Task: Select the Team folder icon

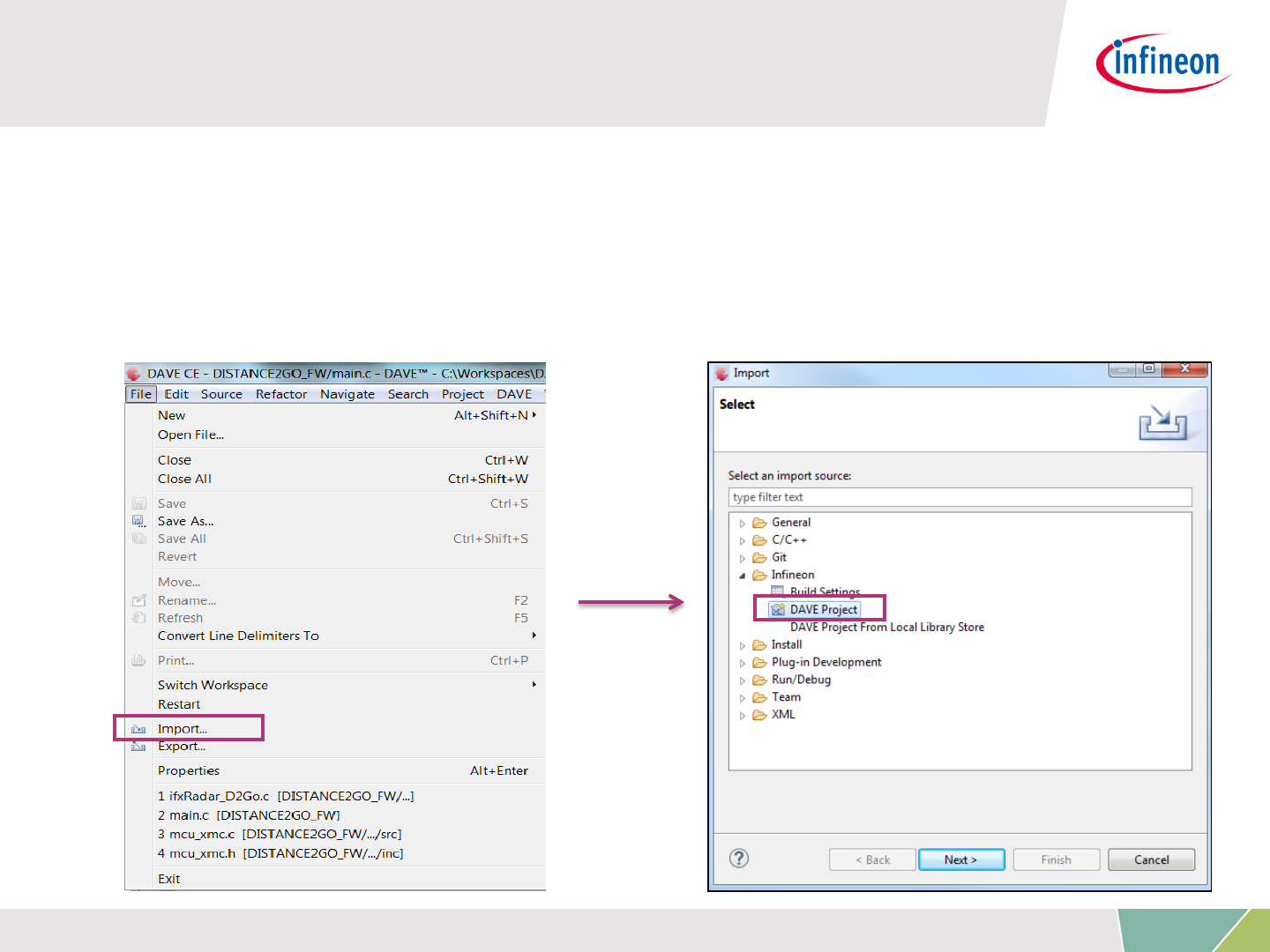Action: point(759,697)
